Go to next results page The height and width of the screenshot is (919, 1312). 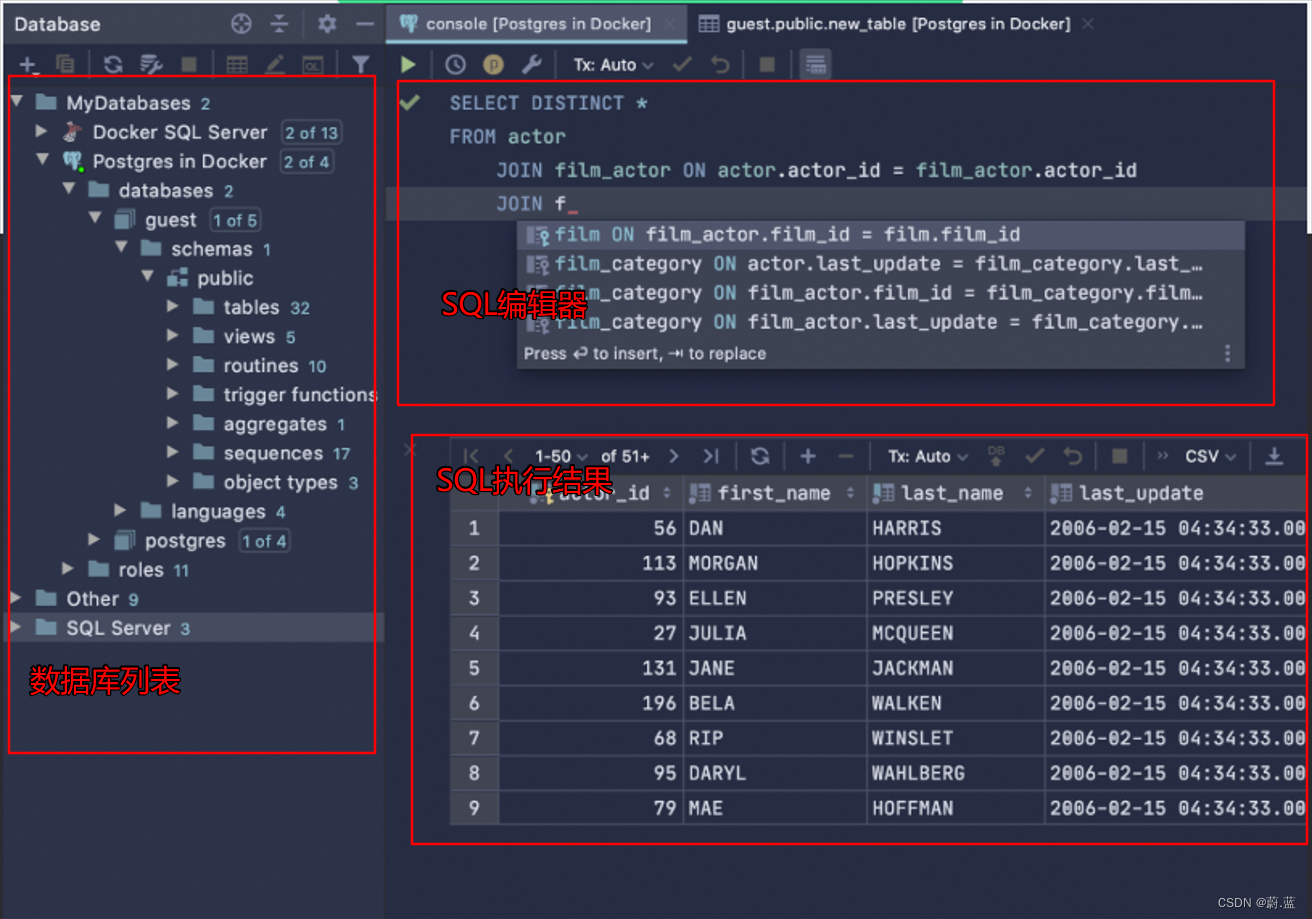pos(674,456)
